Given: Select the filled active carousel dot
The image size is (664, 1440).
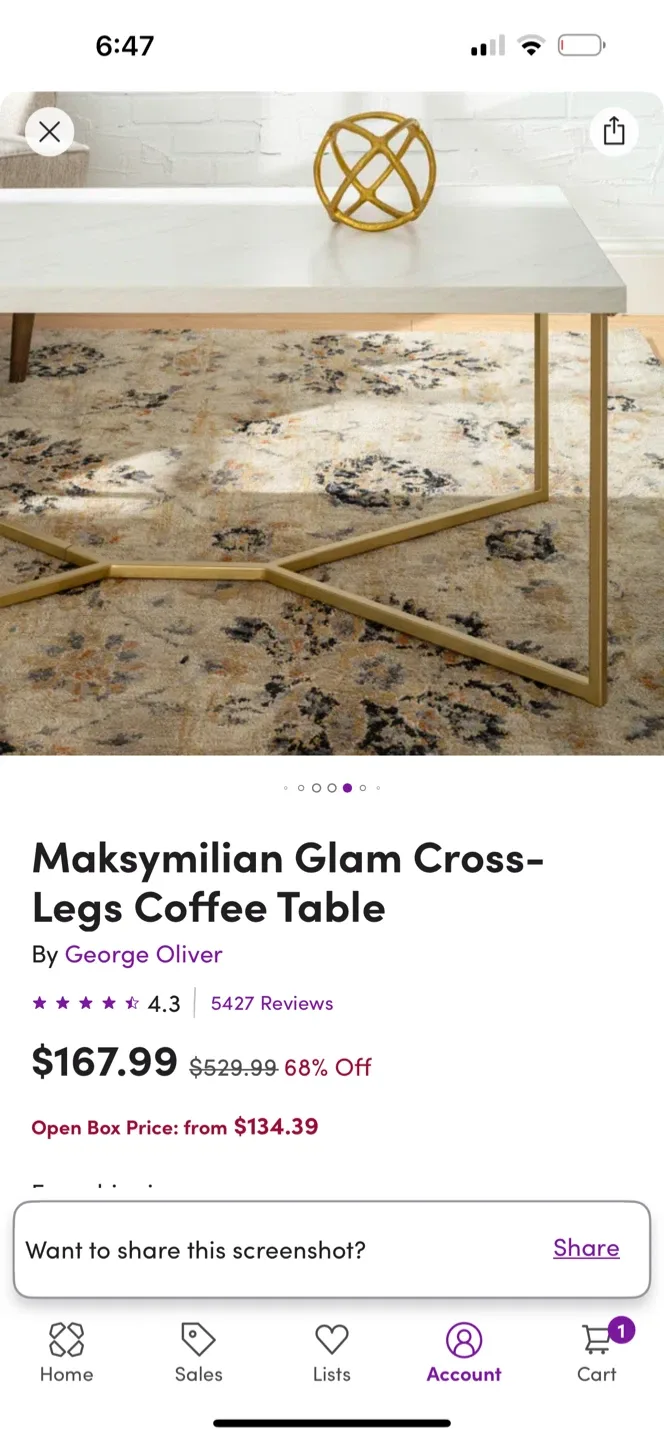Looking at the screenshot, I should pos(347,788).
